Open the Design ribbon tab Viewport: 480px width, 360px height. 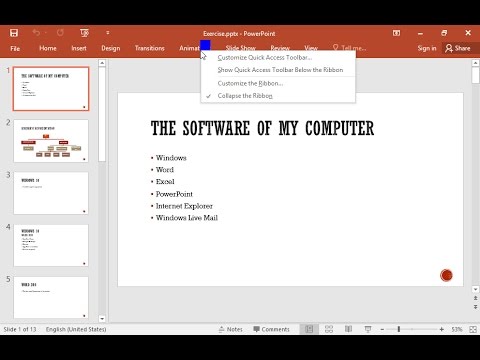click(x=111, y=48)
